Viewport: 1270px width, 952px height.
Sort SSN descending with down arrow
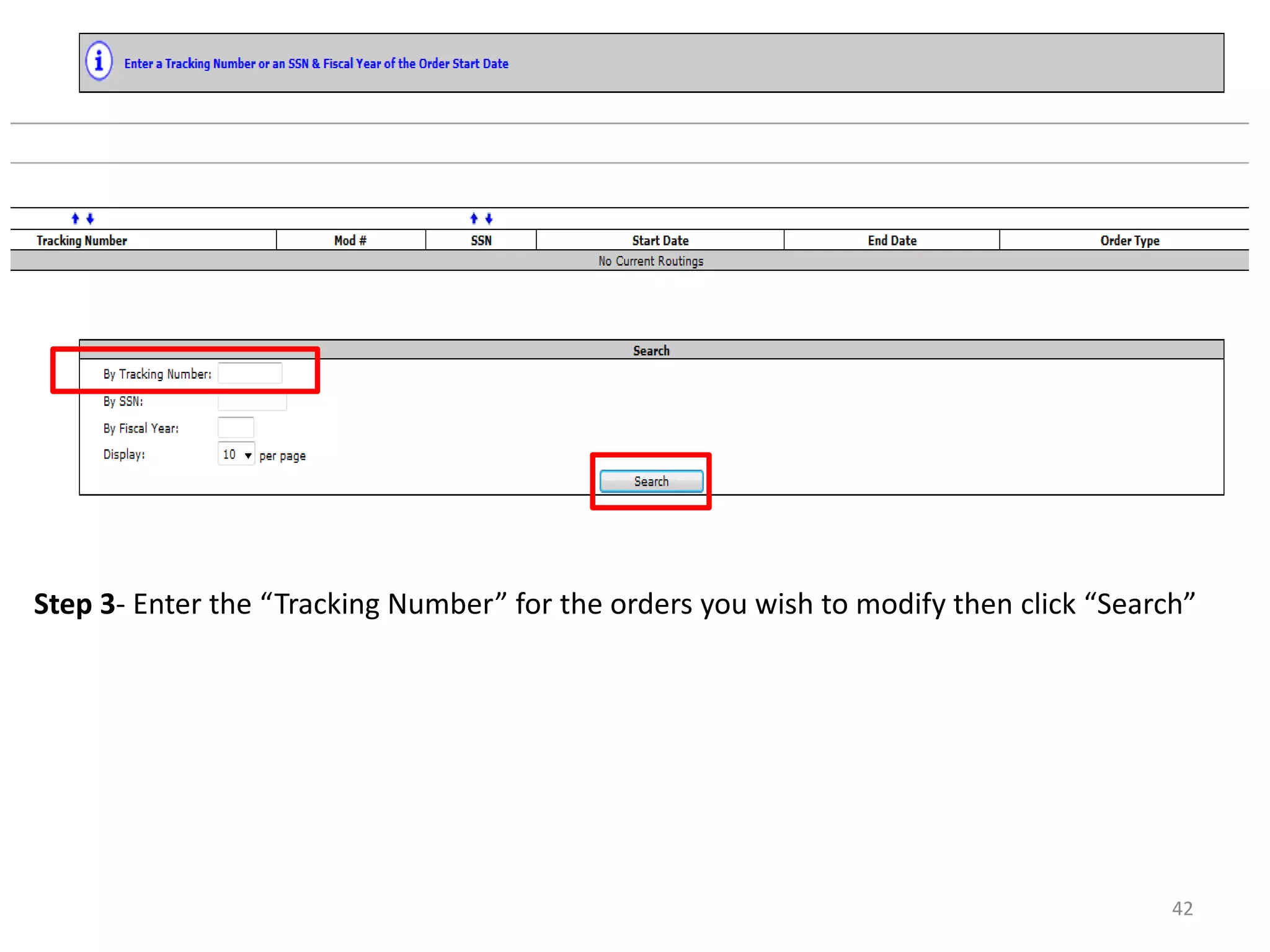[x=489, y=218]
